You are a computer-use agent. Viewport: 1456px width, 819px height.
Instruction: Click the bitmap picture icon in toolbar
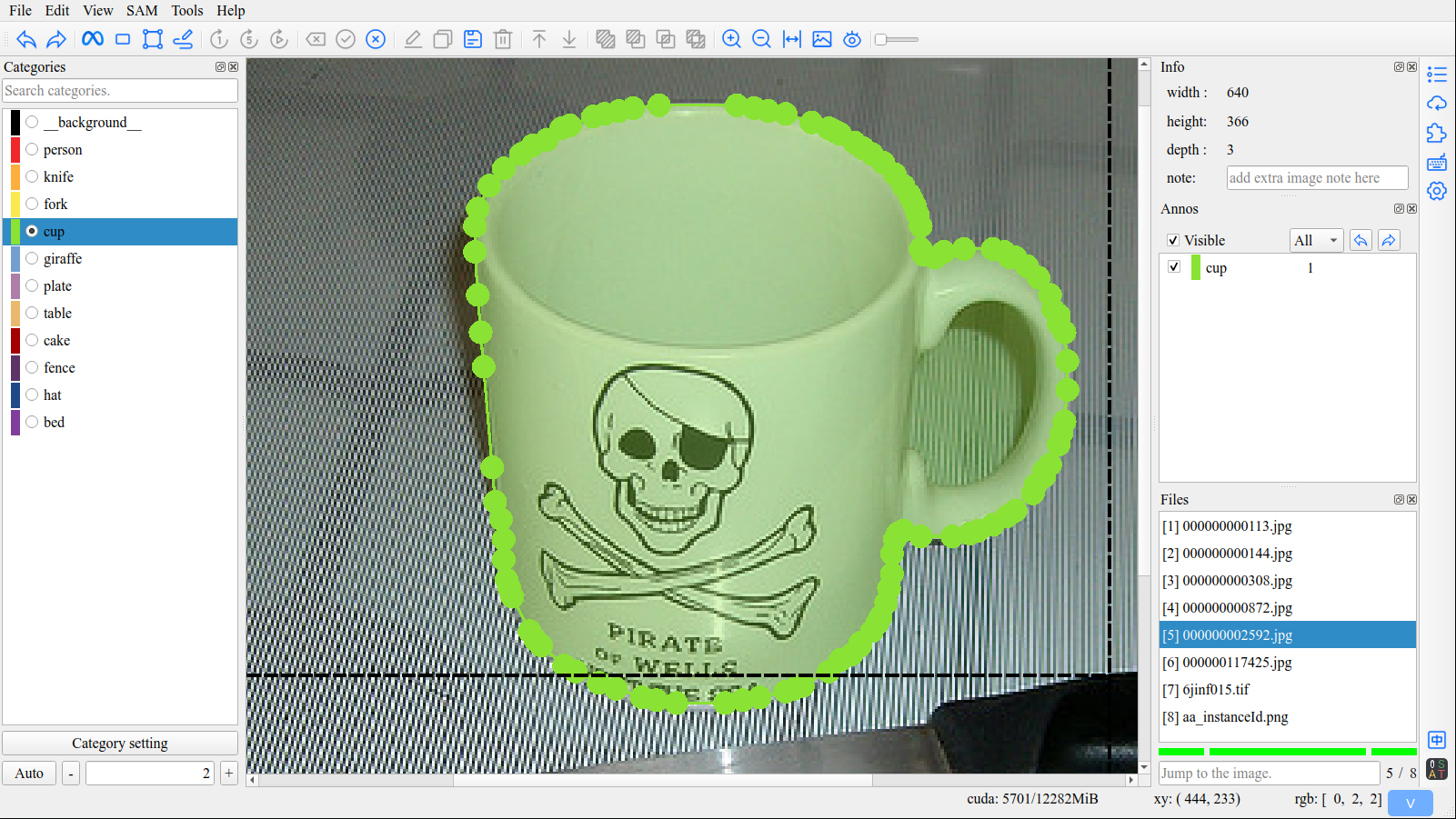[x=822, y=39]
